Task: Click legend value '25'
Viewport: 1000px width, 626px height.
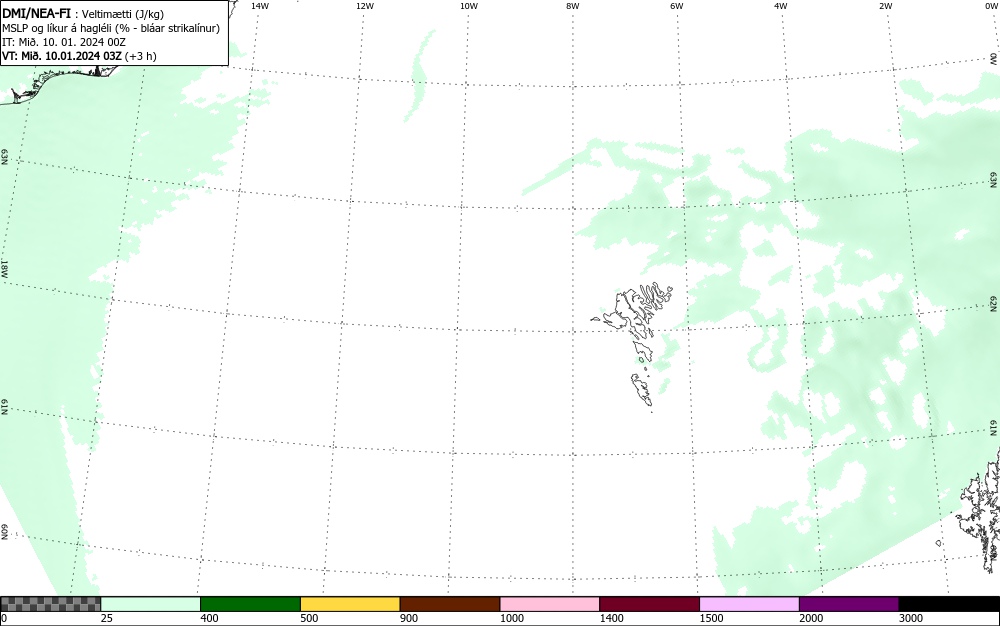Action: [107, 618]
